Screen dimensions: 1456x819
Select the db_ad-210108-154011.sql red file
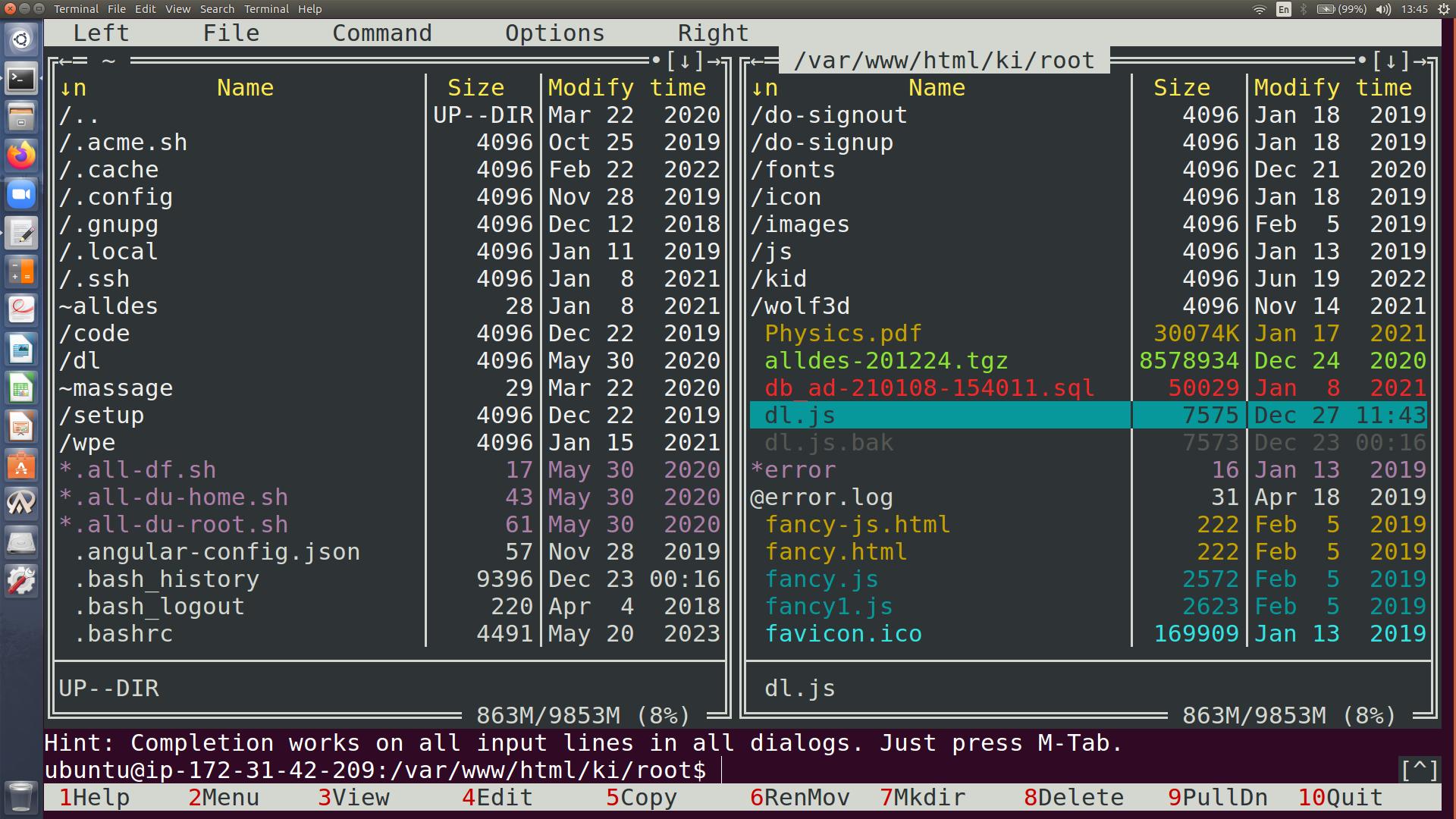tap(929, 388)
